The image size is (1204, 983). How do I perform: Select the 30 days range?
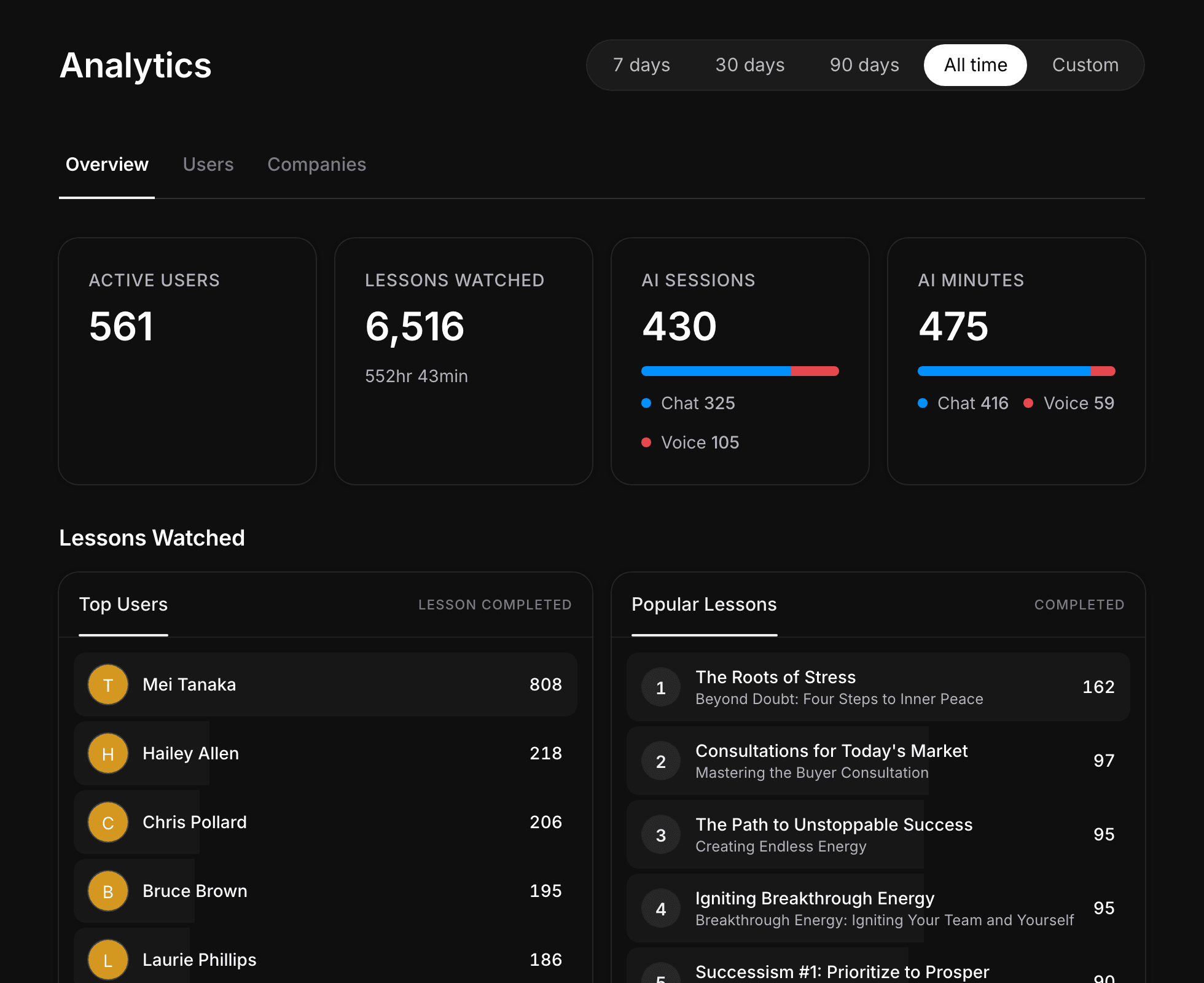750,65
